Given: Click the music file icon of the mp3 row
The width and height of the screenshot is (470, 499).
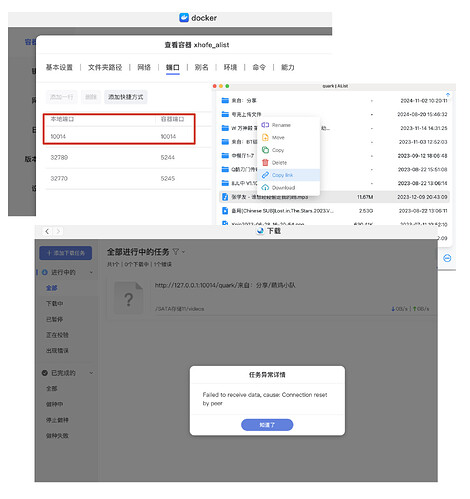Looking at the screenshot, I should [x=225, y=197].
